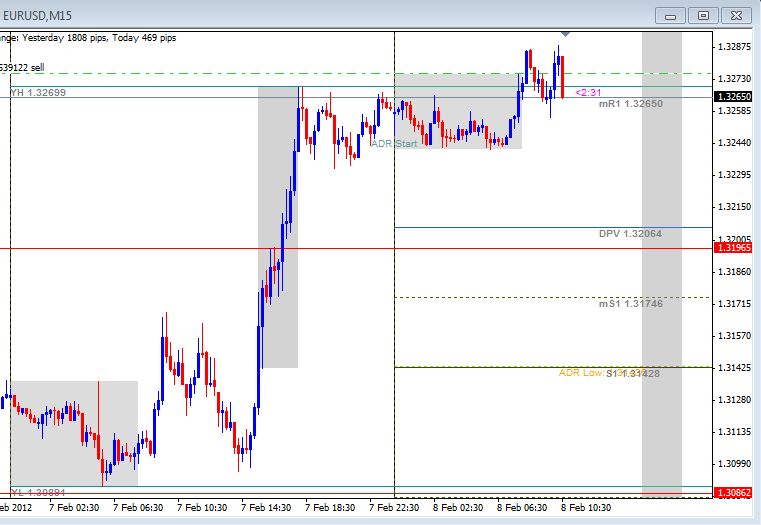Click the YH 1.32699 label
This screenshot has width=761, height=525.
pyautogui.click(x=38, y=92)
